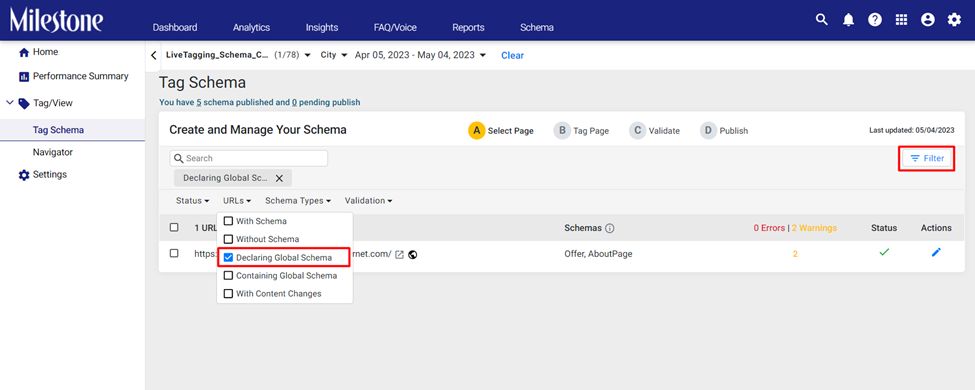Screen dimensions: 975x390
Task: Uncheck Declaring Global Schema checkbox
Action: (x=228, y=258)
